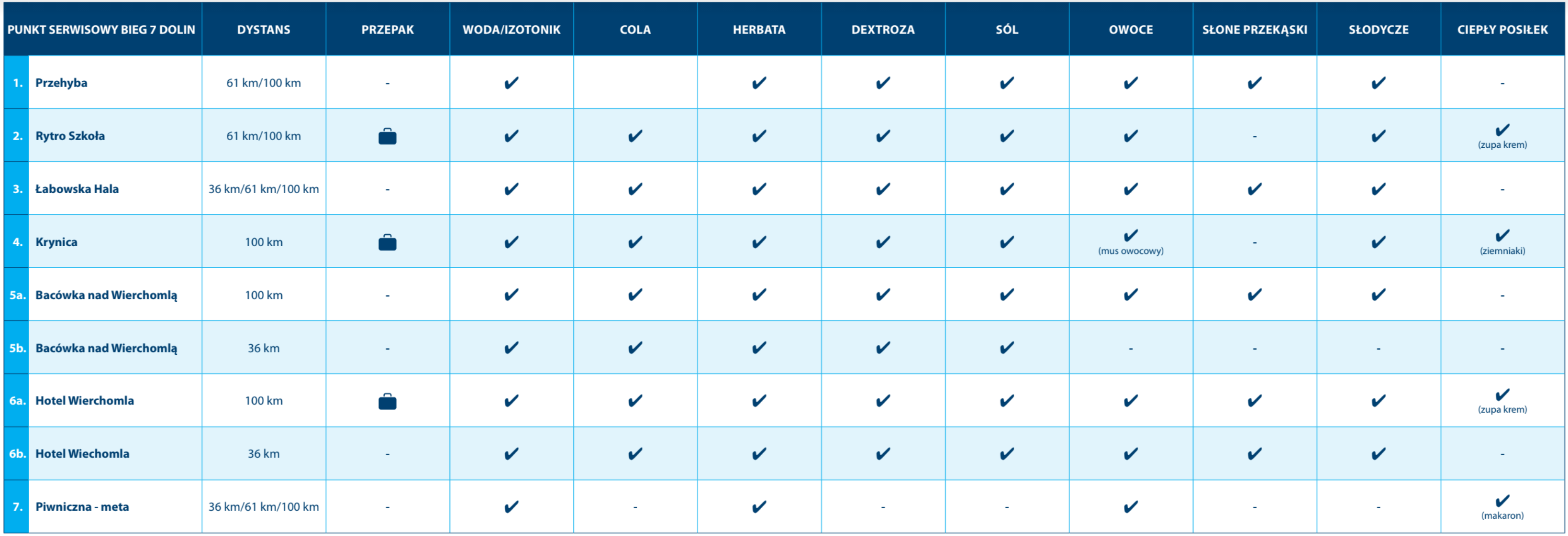This screenshot has width=1568, height=536.
Task: Click the Słodycze checkmark in row 6b
Action: 1378,454
